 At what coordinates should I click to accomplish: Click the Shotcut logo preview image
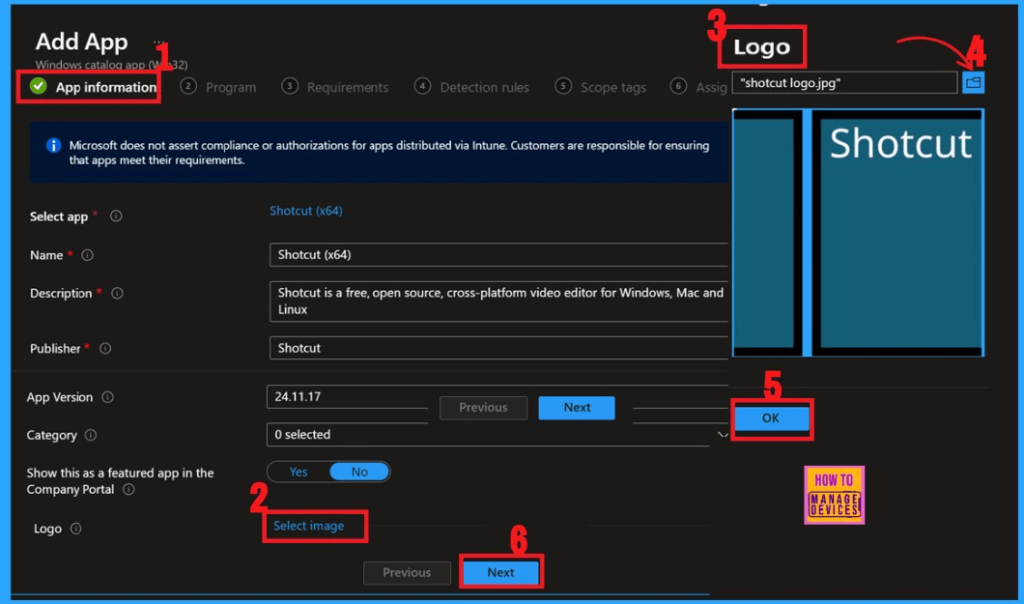click(x=858, y=232)
